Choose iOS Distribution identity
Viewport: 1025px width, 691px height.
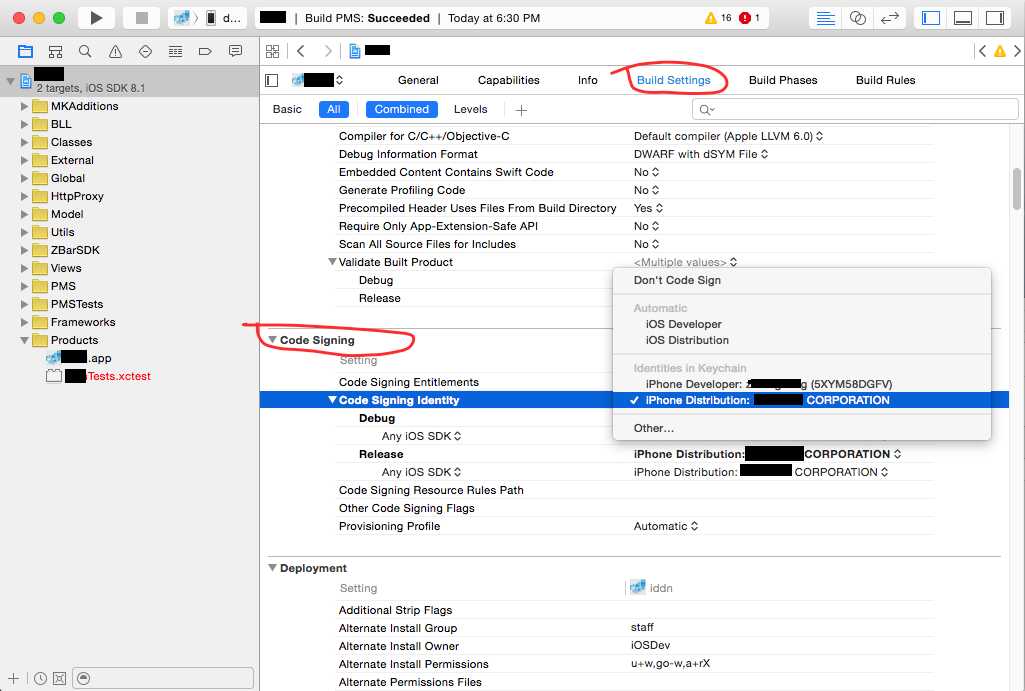[687, 341]
